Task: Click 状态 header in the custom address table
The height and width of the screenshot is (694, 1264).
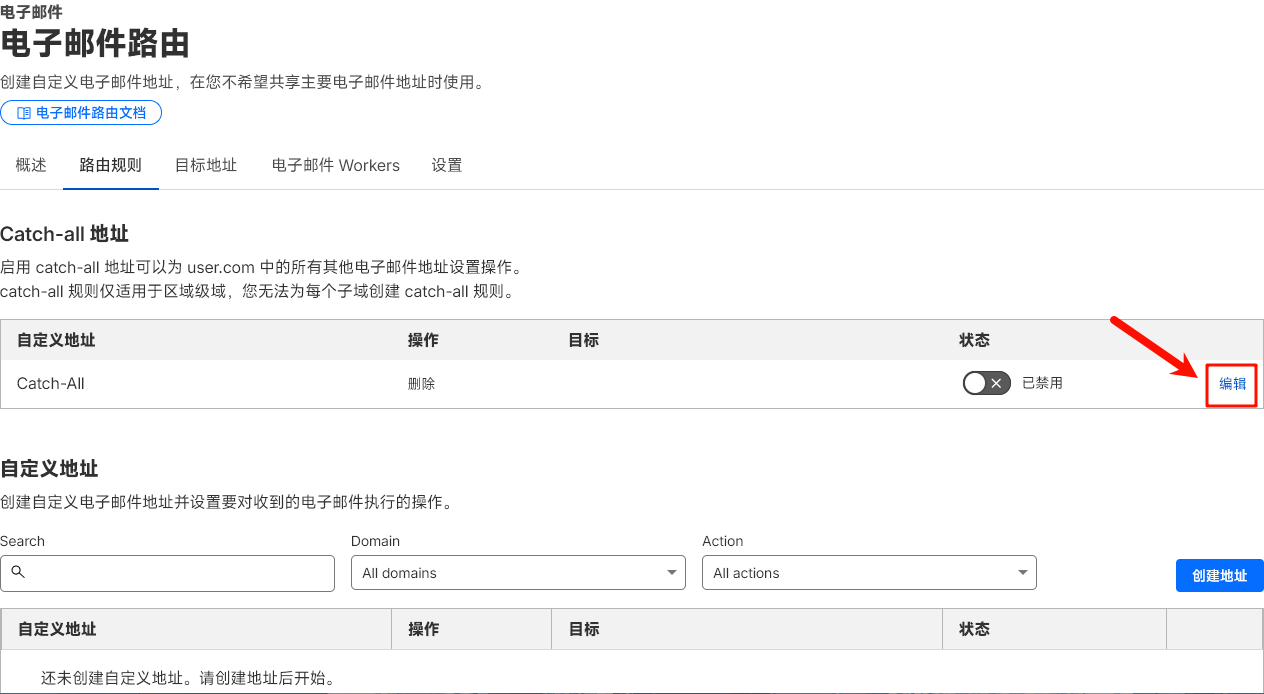Action: 974,629
